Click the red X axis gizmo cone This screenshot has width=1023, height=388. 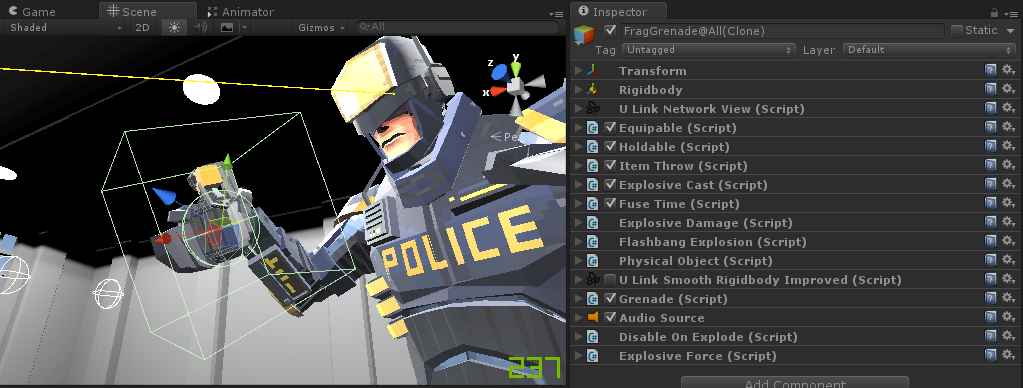pos(497,91)
